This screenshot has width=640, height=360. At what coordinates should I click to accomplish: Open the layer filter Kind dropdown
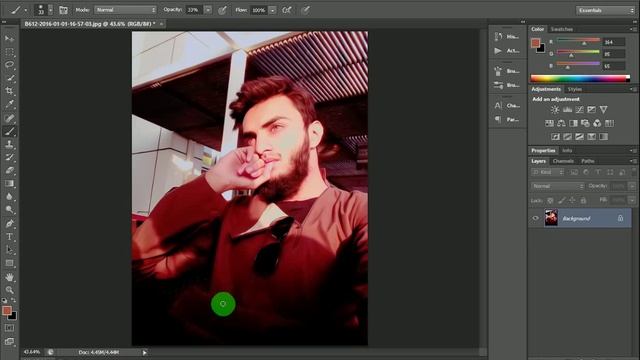[x=547, y=172]
